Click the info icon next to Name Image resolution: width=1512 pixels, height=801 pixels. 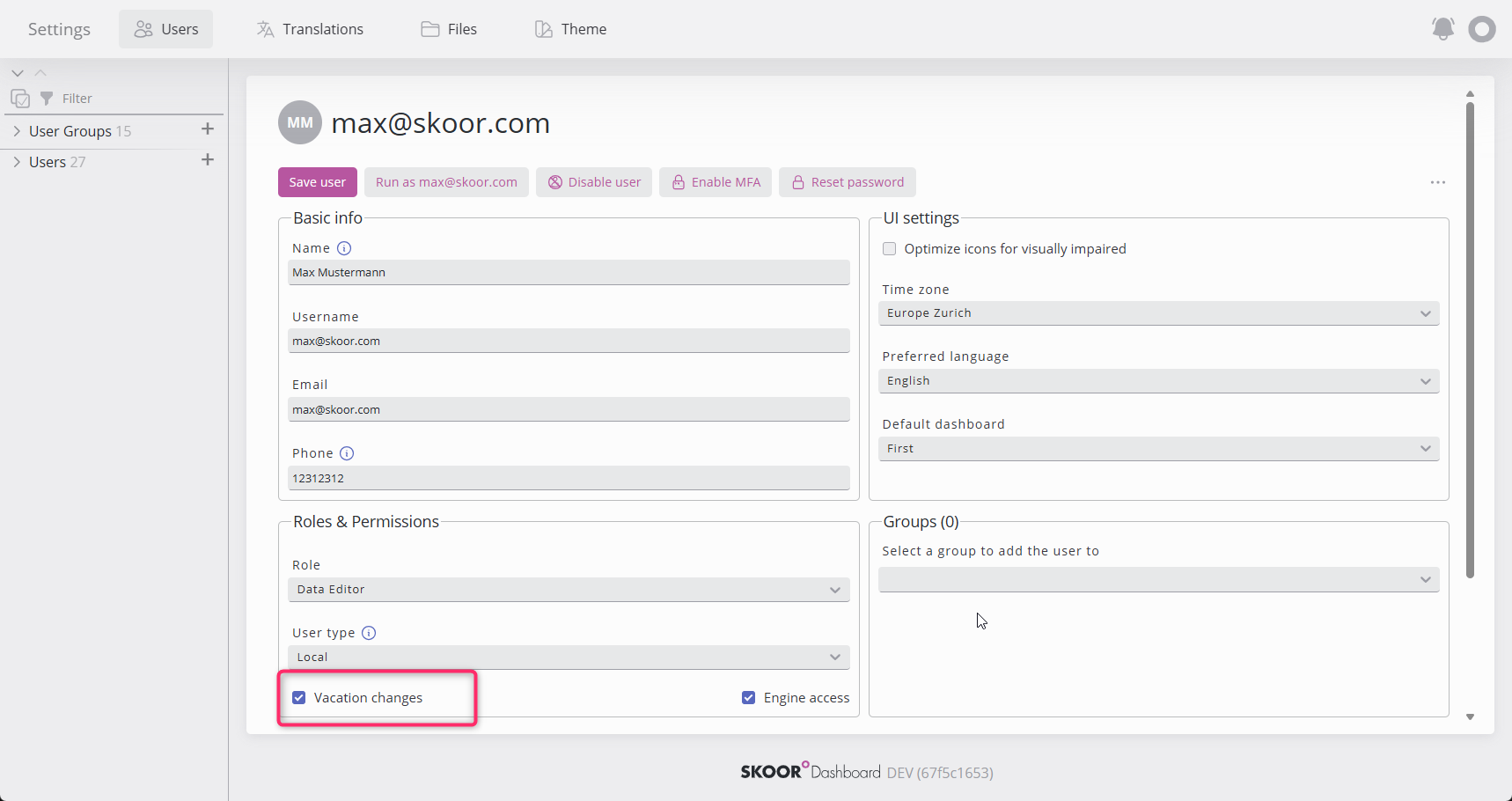coord(344,248)
